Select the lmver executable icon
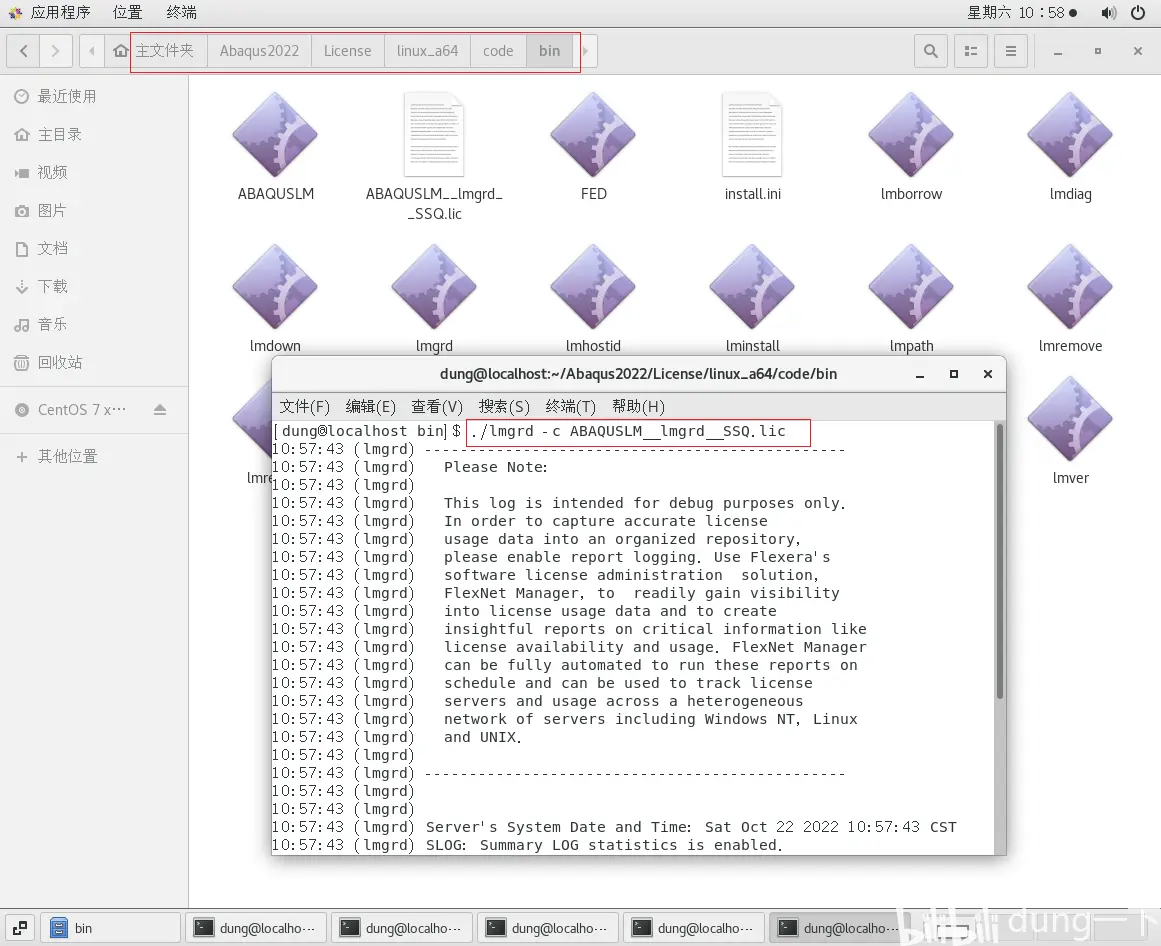This screenshot has width=1161, height=946. pyautogui.click(x=1070, y=419)
